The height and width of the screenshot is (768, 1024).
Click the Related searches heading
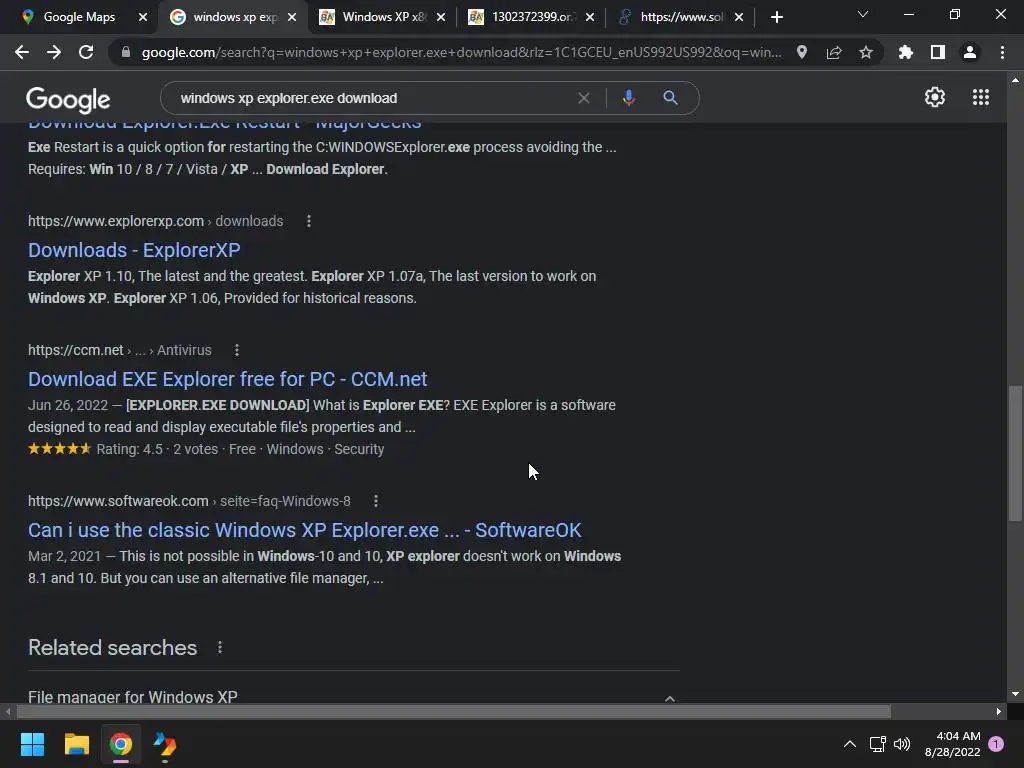[112, 648]
